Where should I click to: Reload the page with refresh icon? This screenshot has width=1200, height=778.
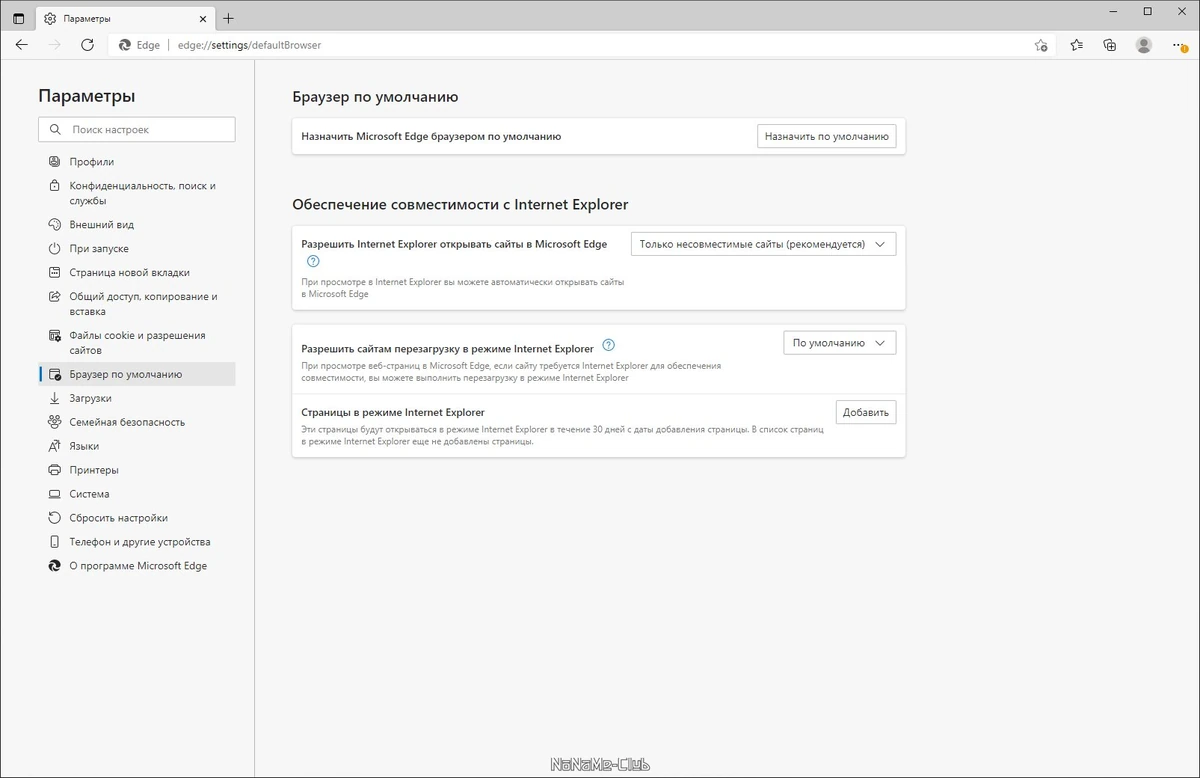coord(87,45)
